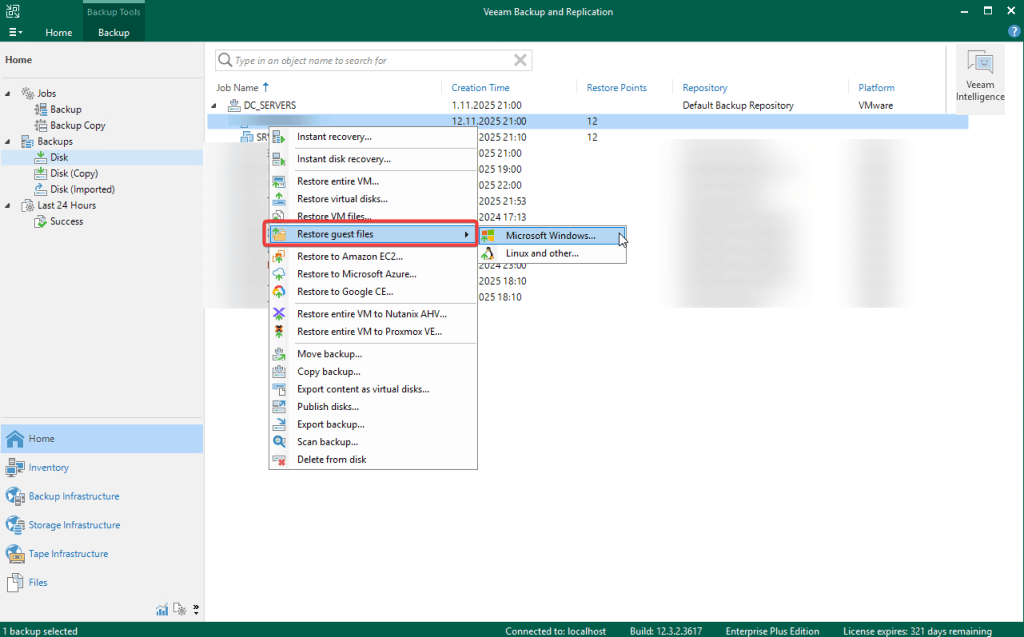Viewport: 1024px width, 637px height.
Task: Collapse the DC_SERVERS job row
Action: point(214,106)
